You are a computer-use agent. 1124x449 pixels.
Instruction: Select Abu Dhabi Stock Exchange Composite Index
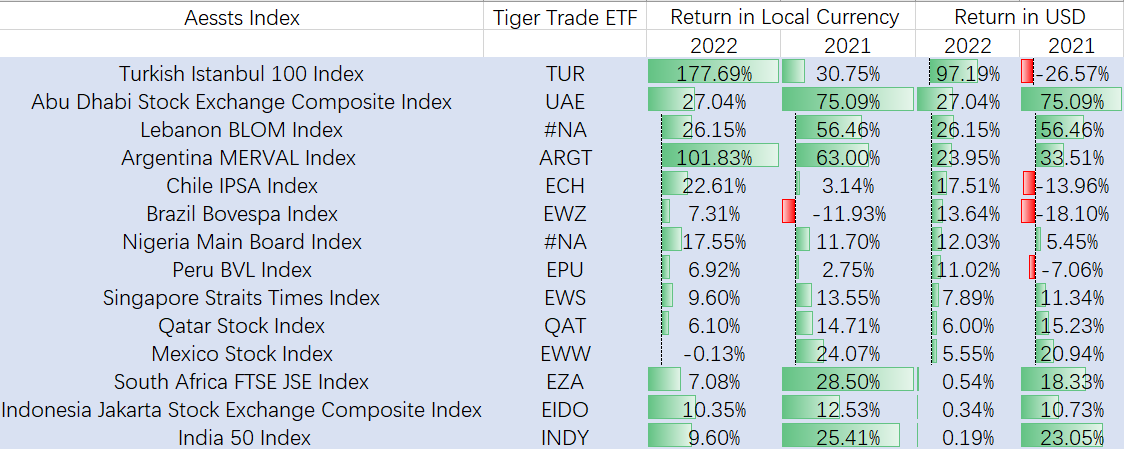pos(241,102)
